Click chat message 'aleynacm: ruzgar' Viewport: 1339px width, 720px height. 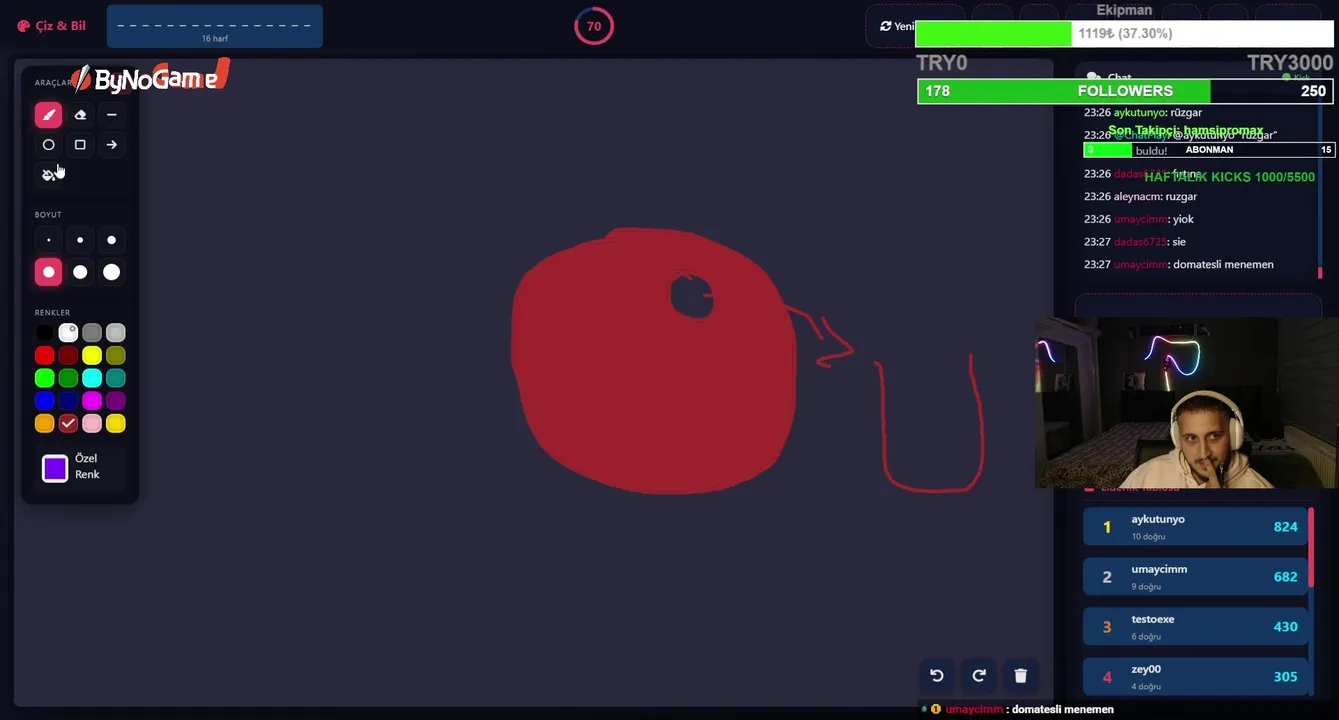(x=1140, y=197)
